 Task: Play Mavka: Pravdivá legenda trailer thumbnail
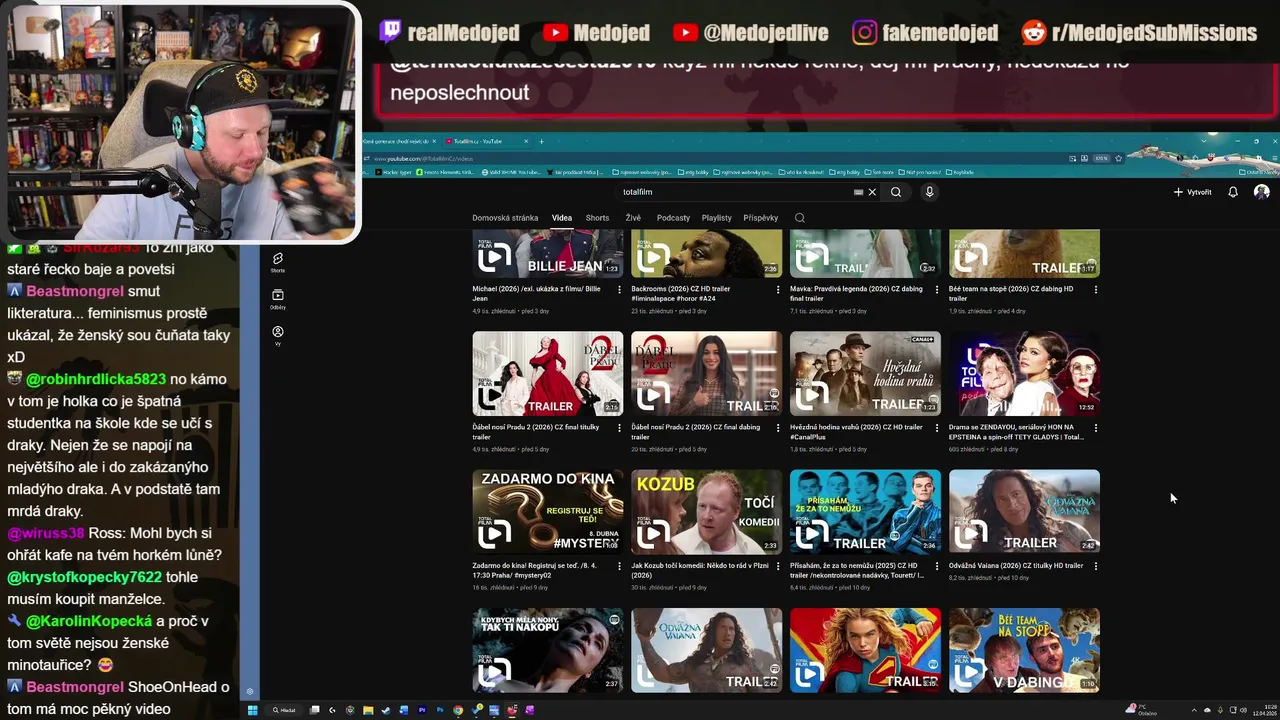(866, 253)
